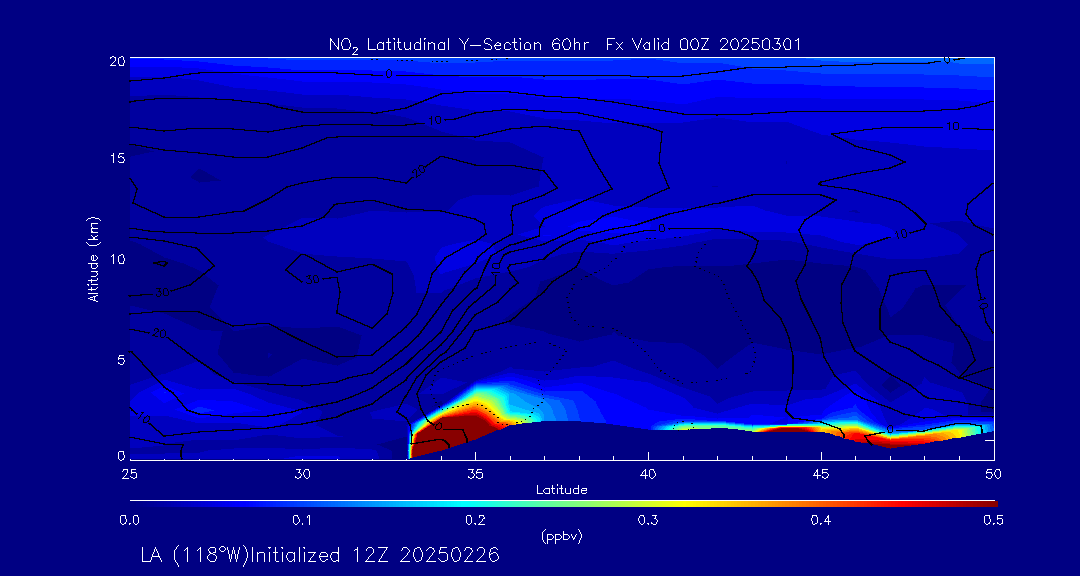Click the altitude axis tick label 5
Image resolution: width=1080 pixels, height=576 pixels.
pos(121,360)
